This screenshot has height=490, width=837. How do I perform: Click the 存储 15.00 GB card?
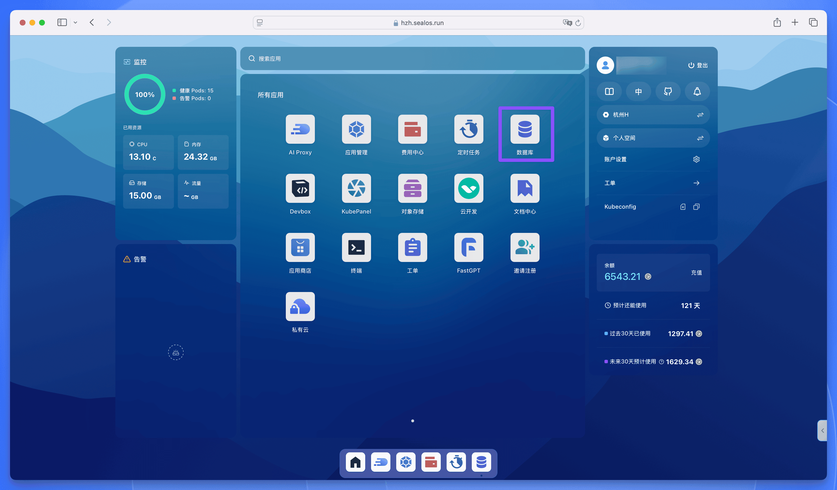tap(148, 191)
